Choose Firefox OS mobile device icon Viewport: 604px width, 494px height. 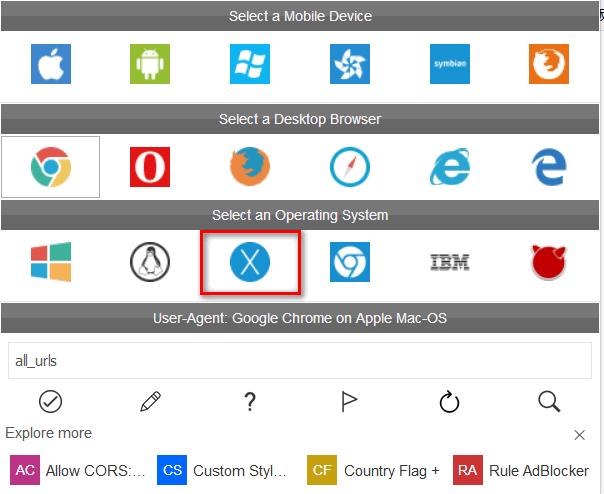pos(549,64)
